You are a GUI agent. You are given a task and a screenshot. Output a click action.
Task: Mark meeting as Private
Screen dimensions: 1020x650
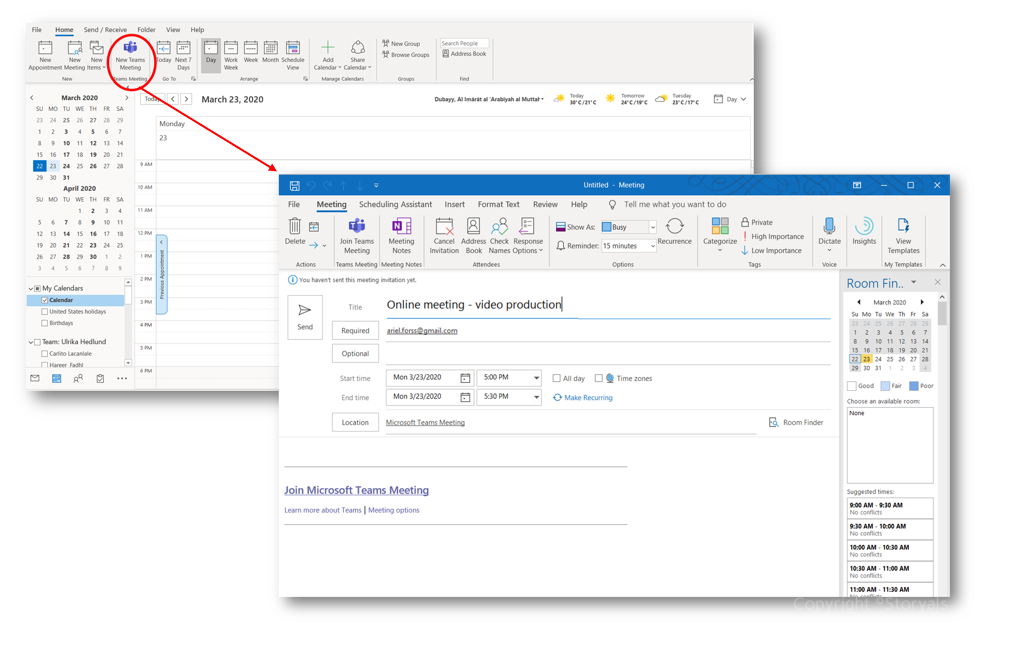tap(757, 222)
